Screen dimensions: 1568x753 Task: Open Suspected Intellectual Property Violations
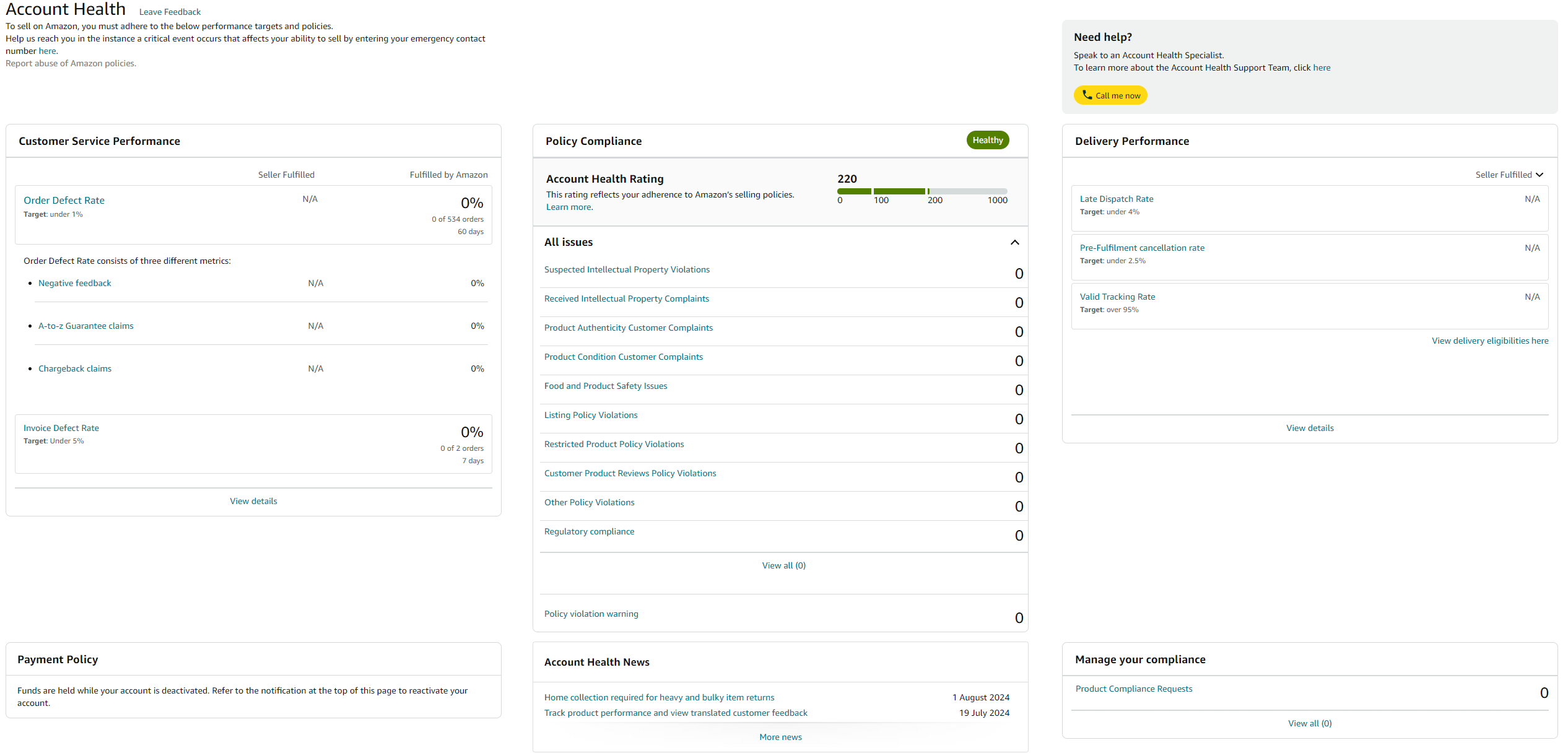(x=627, y=269)
